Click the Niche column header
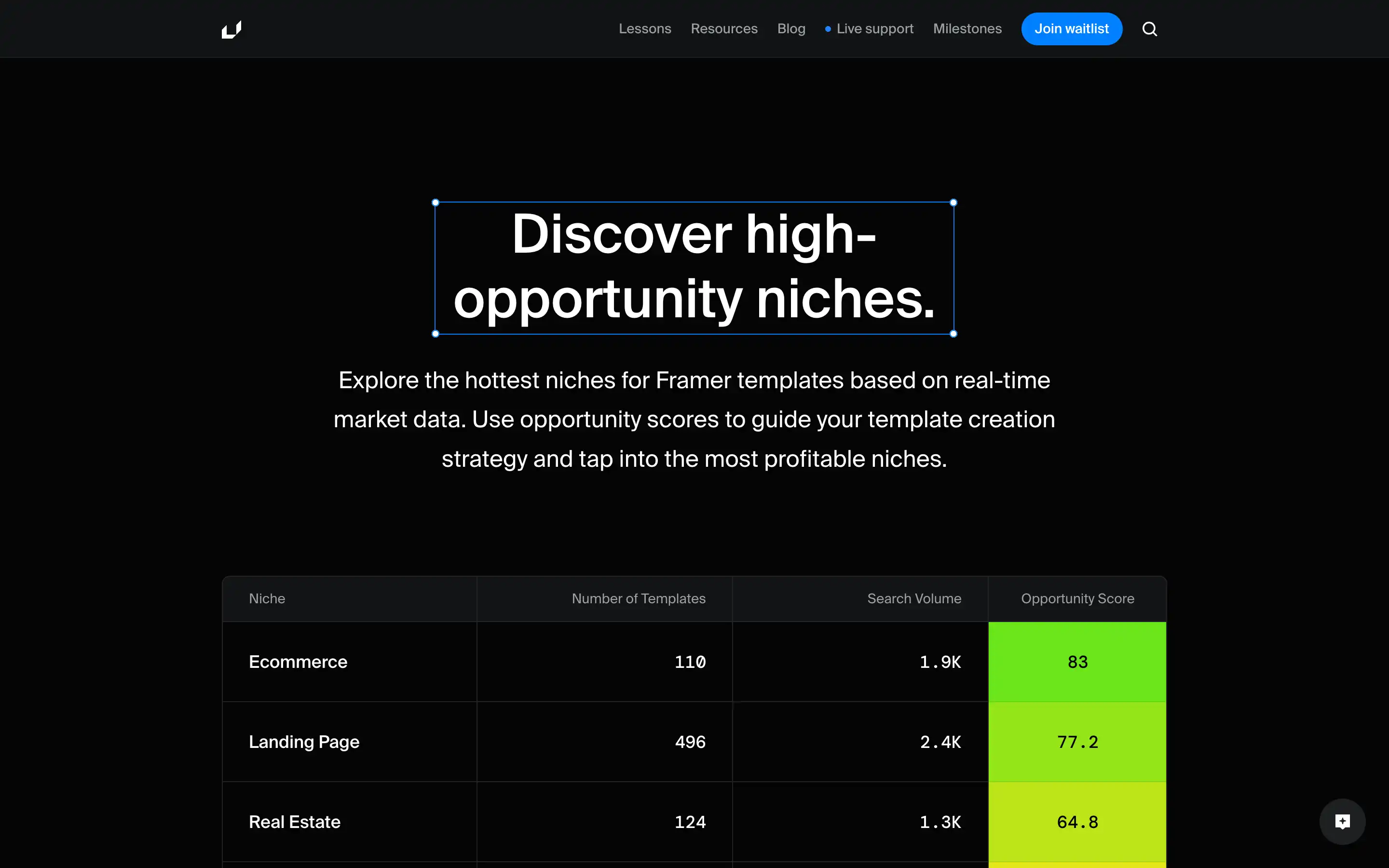This screenshot has width=1389, height=868. click(x=267, y=599)
